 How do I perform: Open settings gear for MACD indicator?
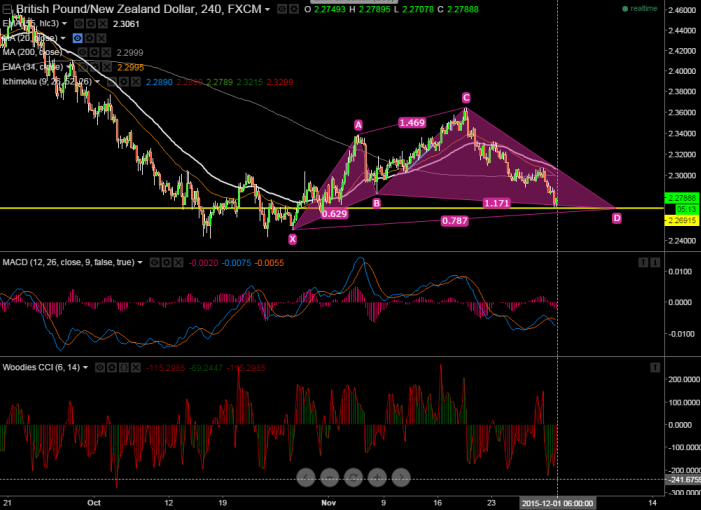[166, 262]
